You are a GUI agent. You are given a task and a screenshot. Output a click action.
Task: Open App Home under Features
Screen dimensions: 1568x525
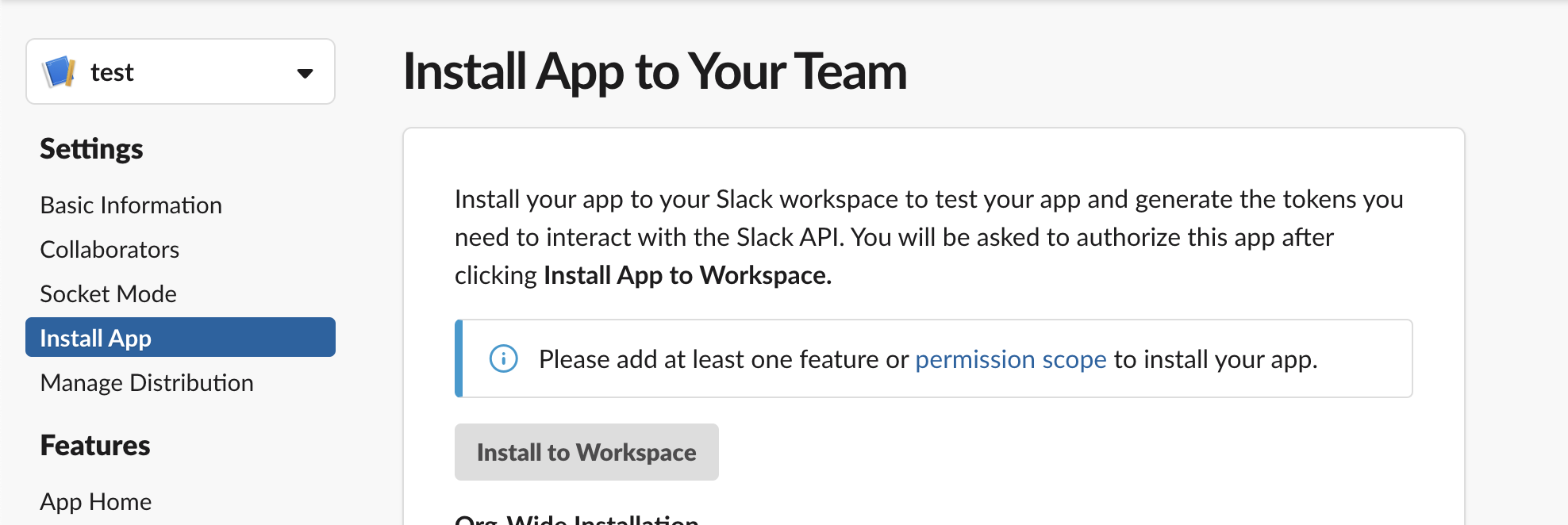coord(95,502)
